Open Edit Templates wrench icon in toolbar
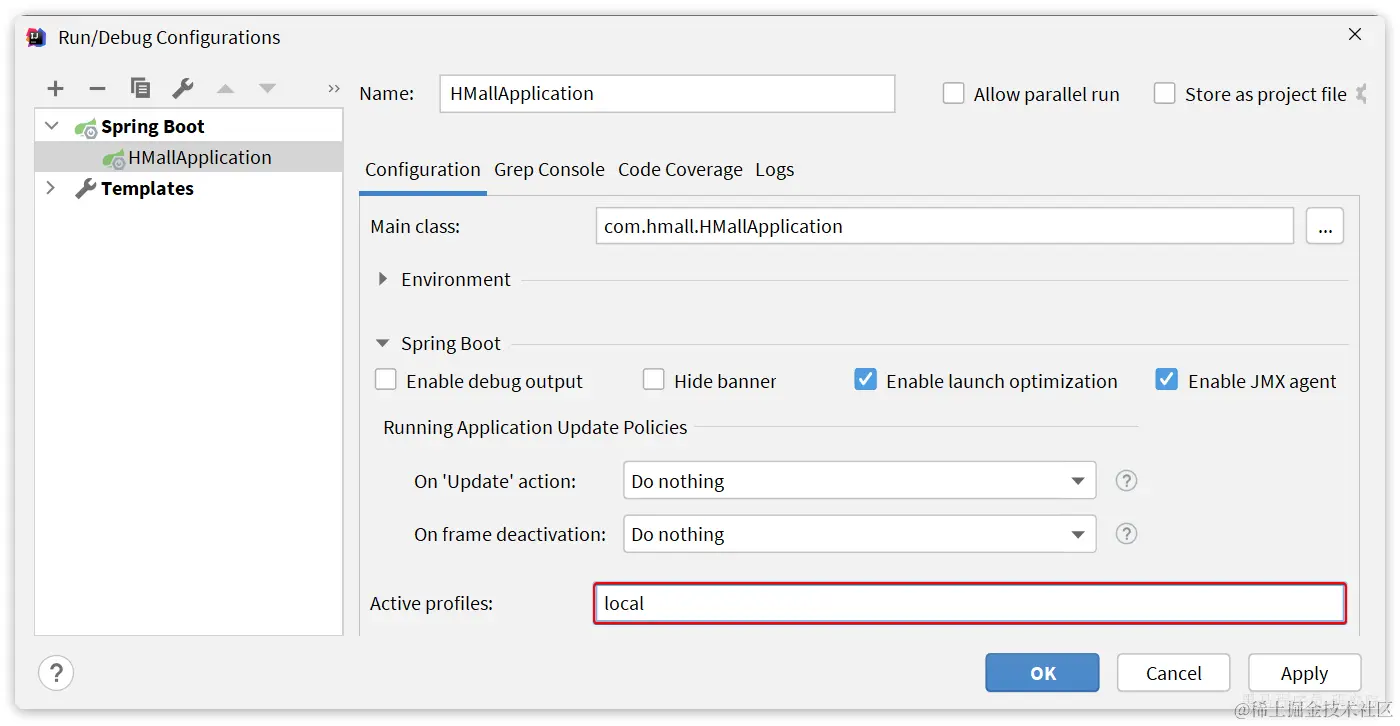The width and height of the screenshot is (1400, 726). (x=182, y=89)
